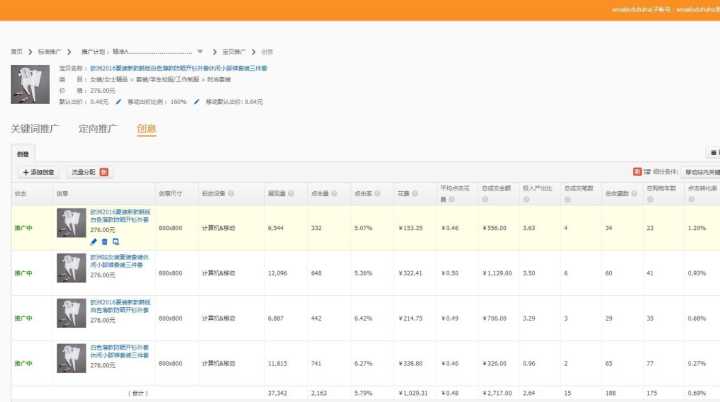Screen dimensions: 720x402
Task: Switch to the 定向推广 tab
Action: (98, 129)
